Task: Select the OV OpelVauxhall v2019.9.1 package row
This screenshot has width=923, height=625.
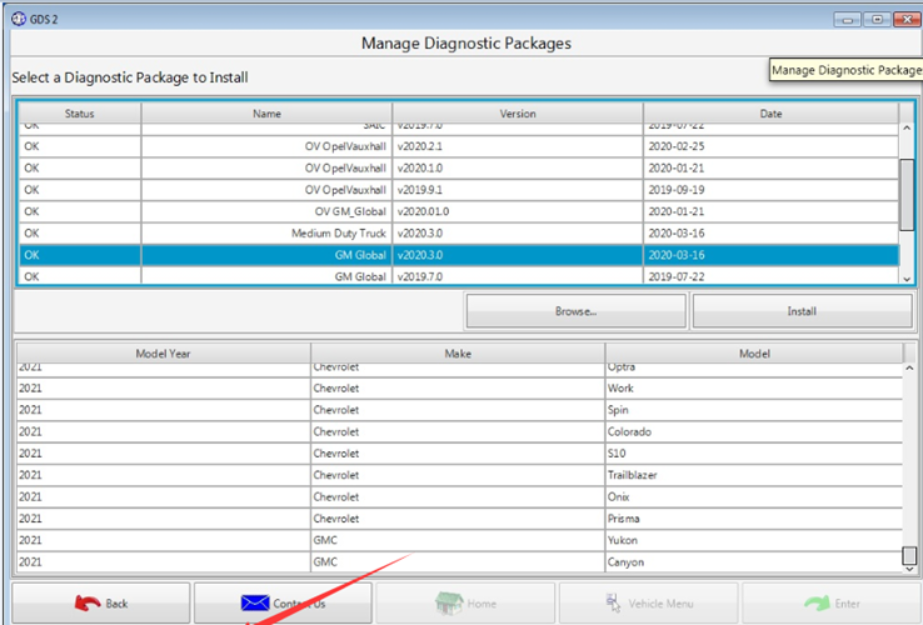Action: [x=459, y=190]
